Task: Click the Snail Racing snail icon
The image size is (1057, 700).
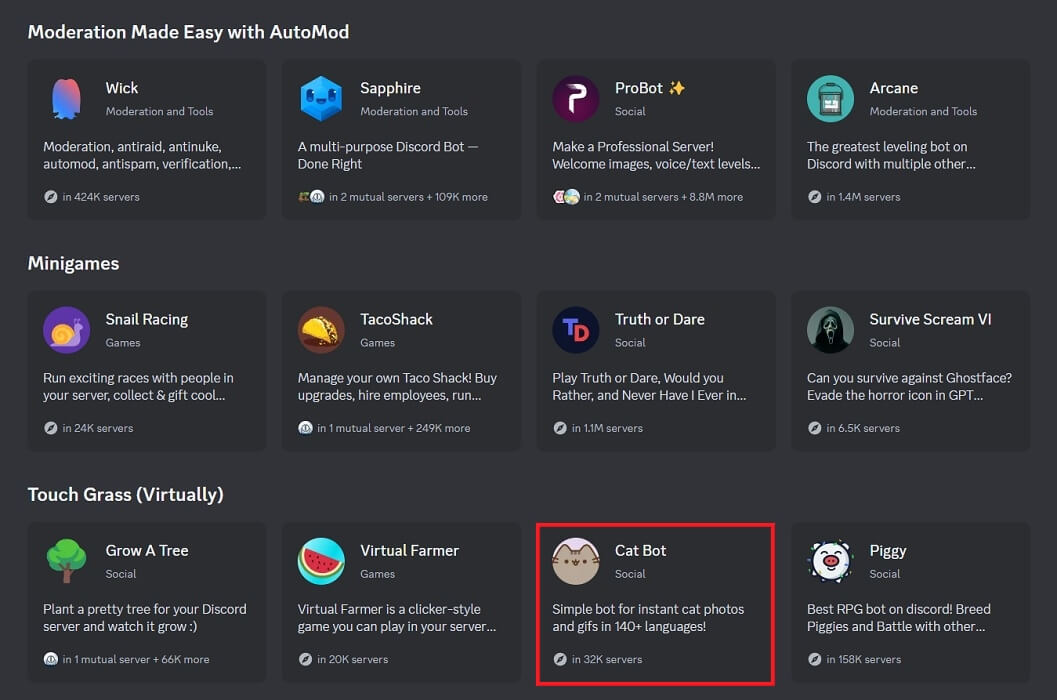Action: tap(66, 330)
